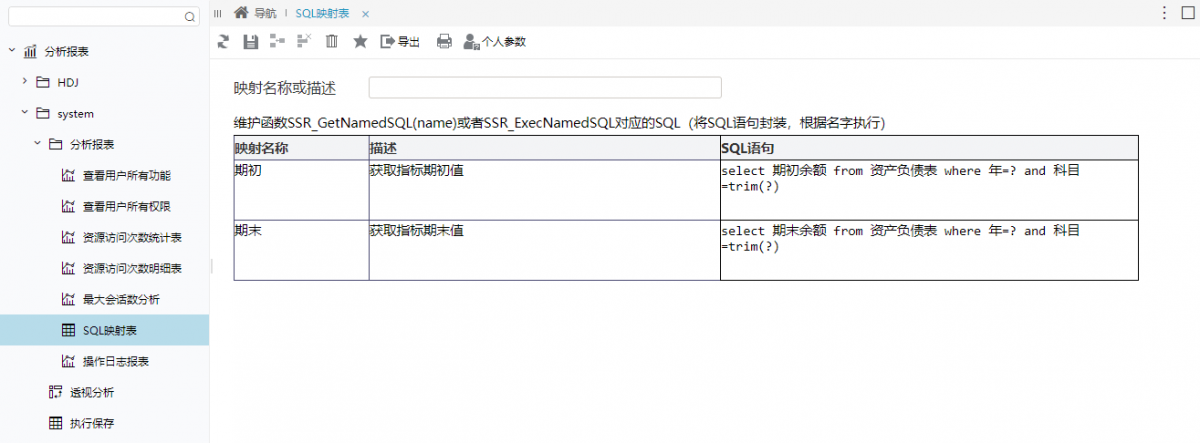Click the refresh icon in the toolbar

223,41
